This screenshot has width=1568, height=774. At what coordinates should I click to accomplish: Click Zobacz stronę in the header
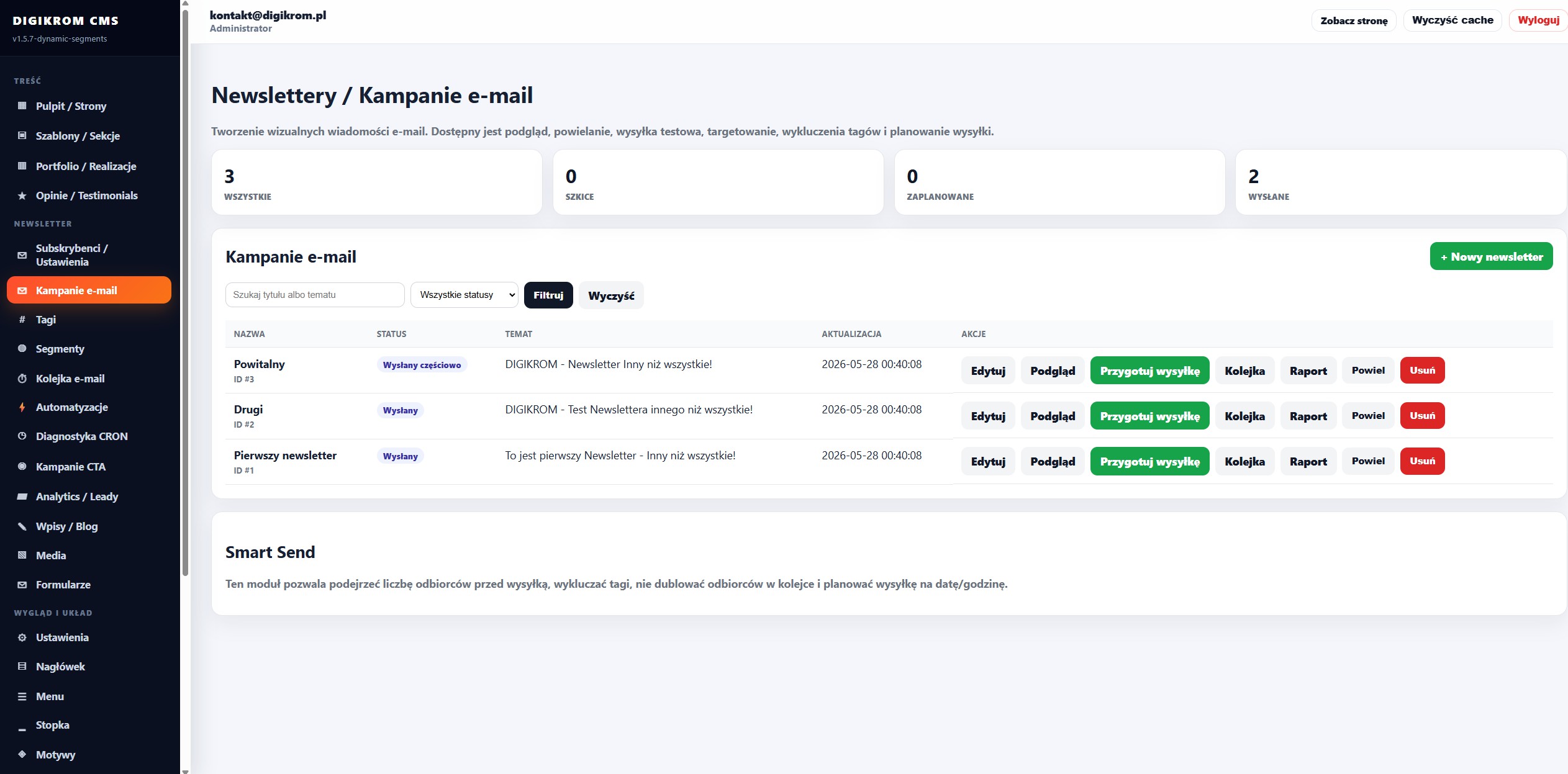pos(1354,20)
